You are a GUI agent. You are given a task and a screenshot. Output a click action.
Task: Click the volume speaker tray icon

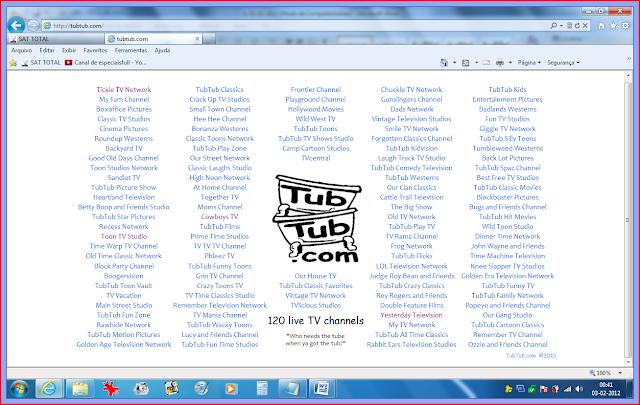[x=579, y=389]
